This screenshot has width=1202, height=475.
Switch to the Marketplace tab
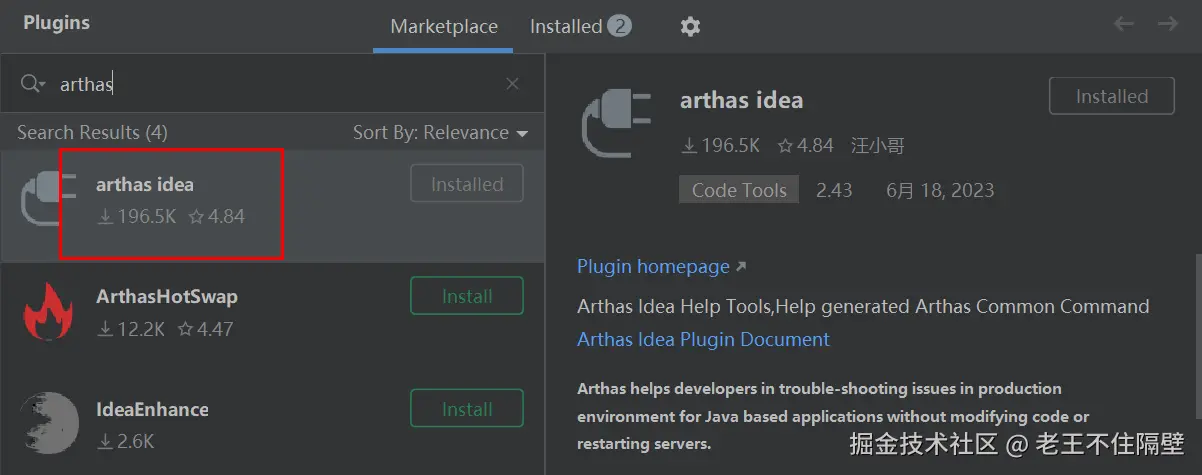click(x=444, y=27)
